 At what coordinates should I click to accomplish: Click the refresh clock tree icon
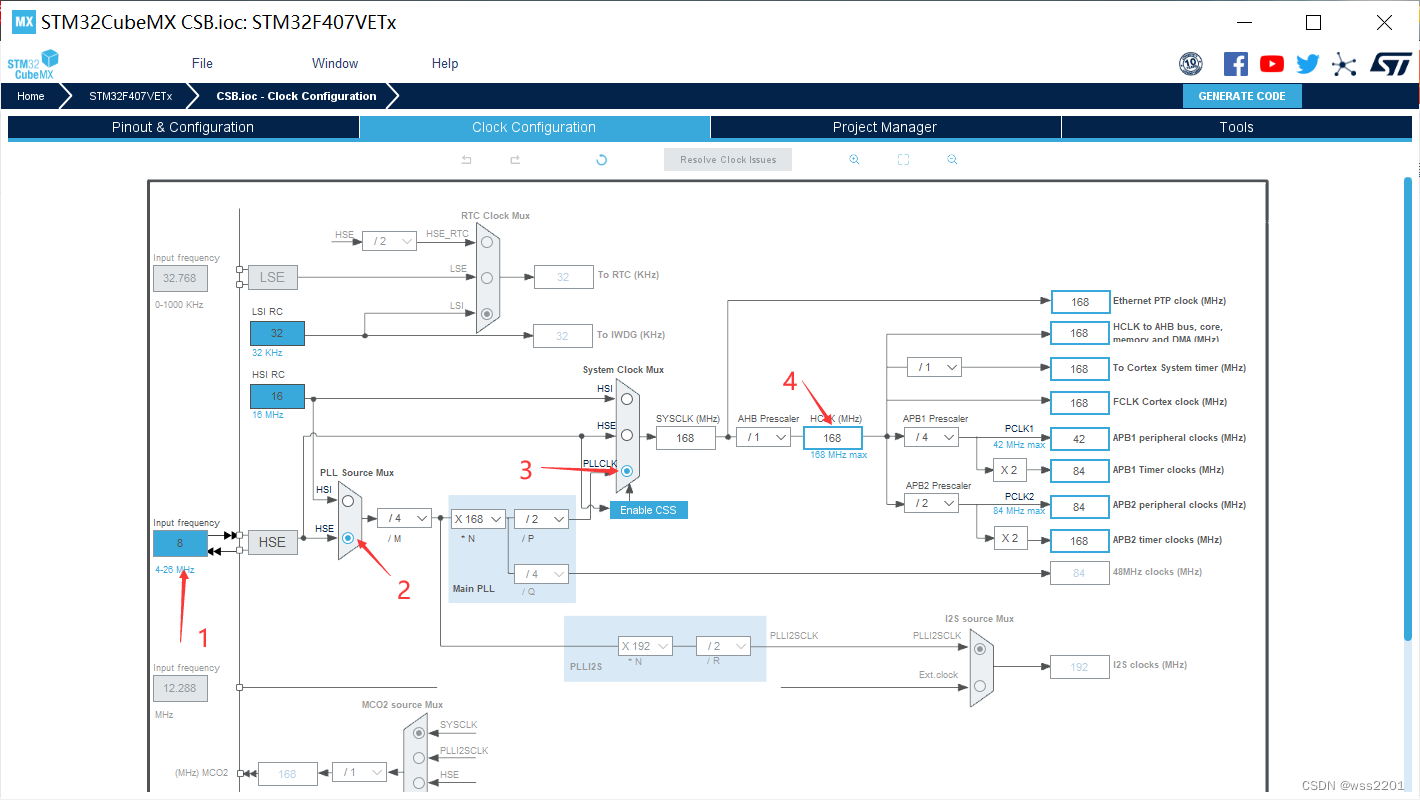601,160
